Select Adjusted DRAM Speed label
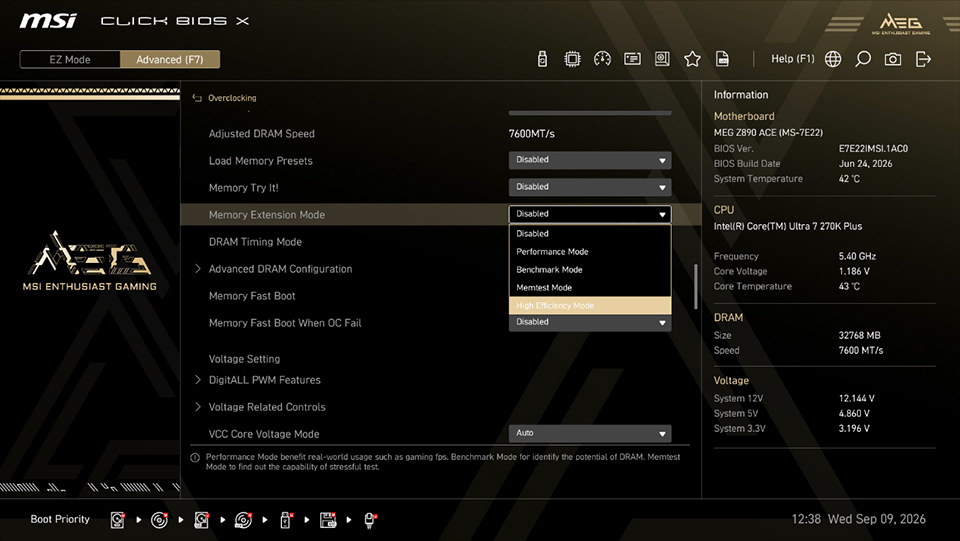 (x=261, y=133)
